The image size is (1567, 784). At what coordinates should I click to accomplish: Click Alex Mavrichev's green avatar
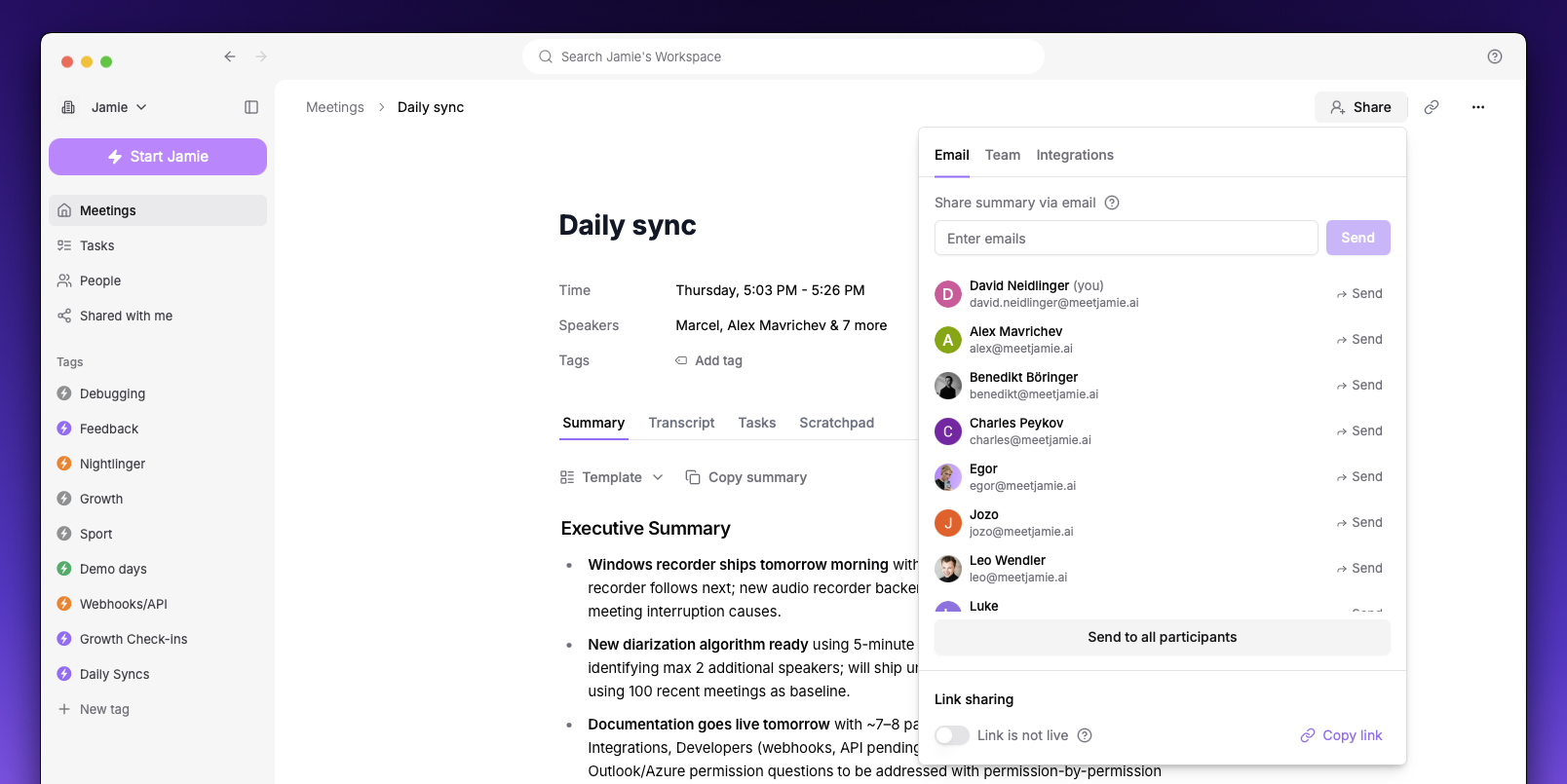948,340
